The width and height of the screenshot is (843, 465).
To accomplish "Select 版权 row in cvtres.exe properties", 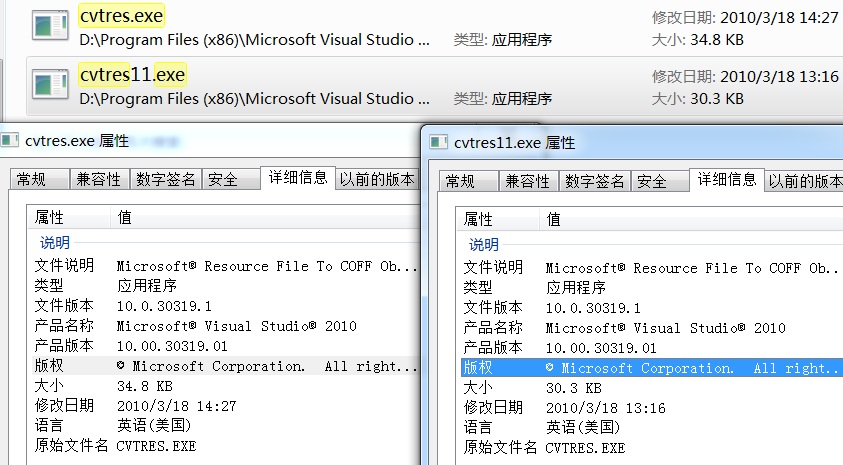I will [x=225, y=366].
